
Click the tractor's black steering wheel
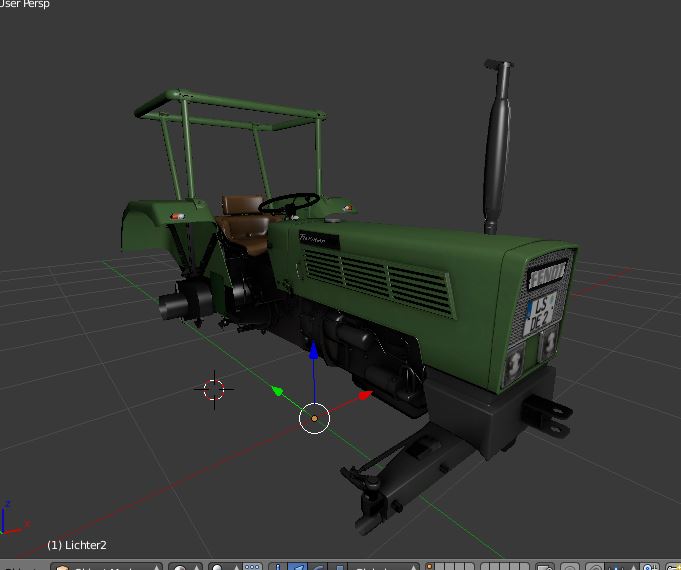coord(289,203)
